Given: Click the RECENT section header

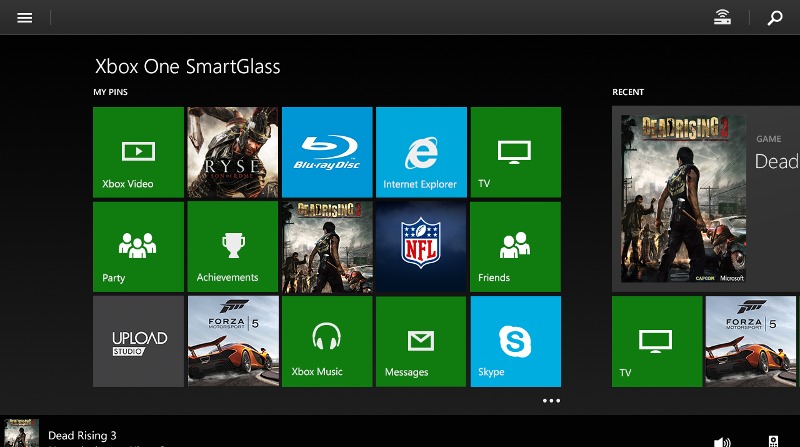Looking at the screenshot, I should (x=628, y=92).
